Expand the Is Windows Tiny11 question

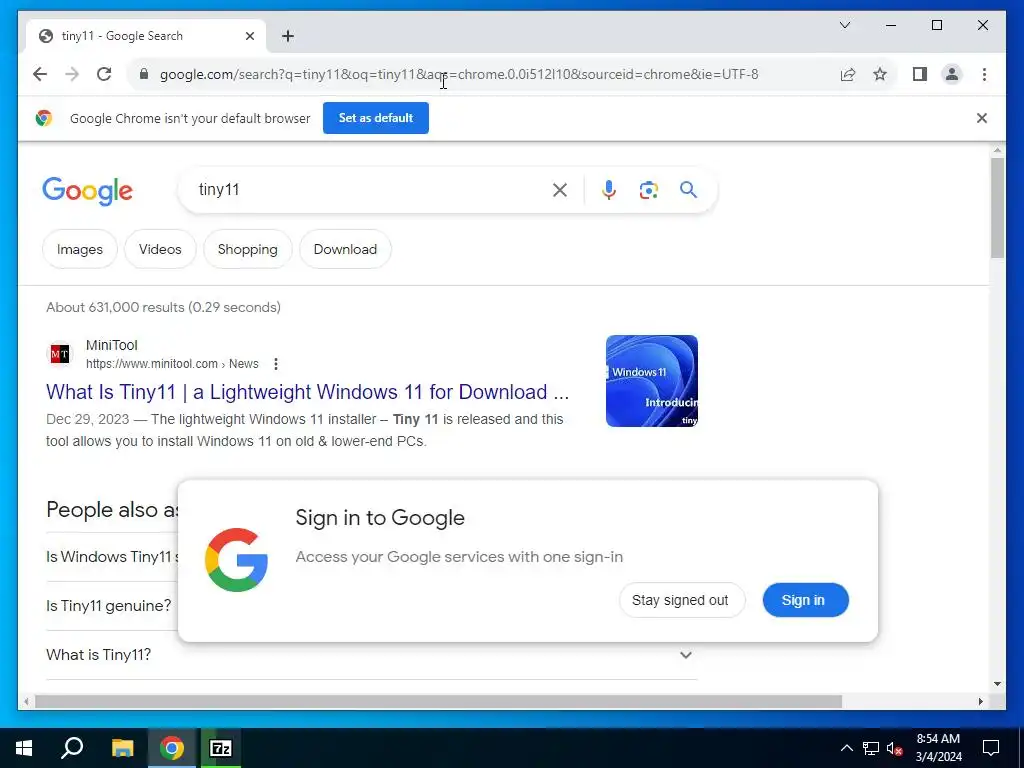click(110, 556)
